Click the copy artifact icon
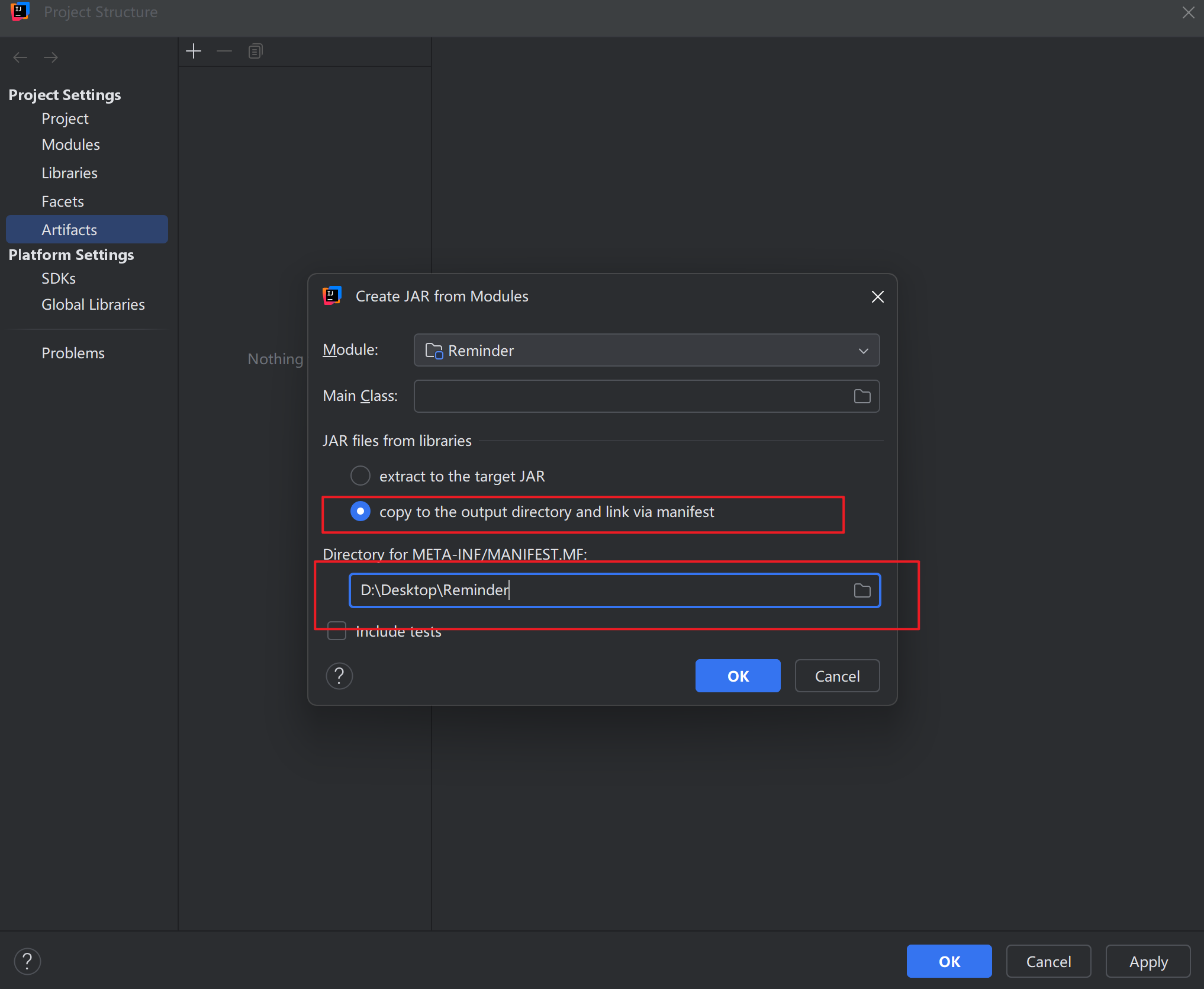1204x989 pixels. tap(255, 52)
